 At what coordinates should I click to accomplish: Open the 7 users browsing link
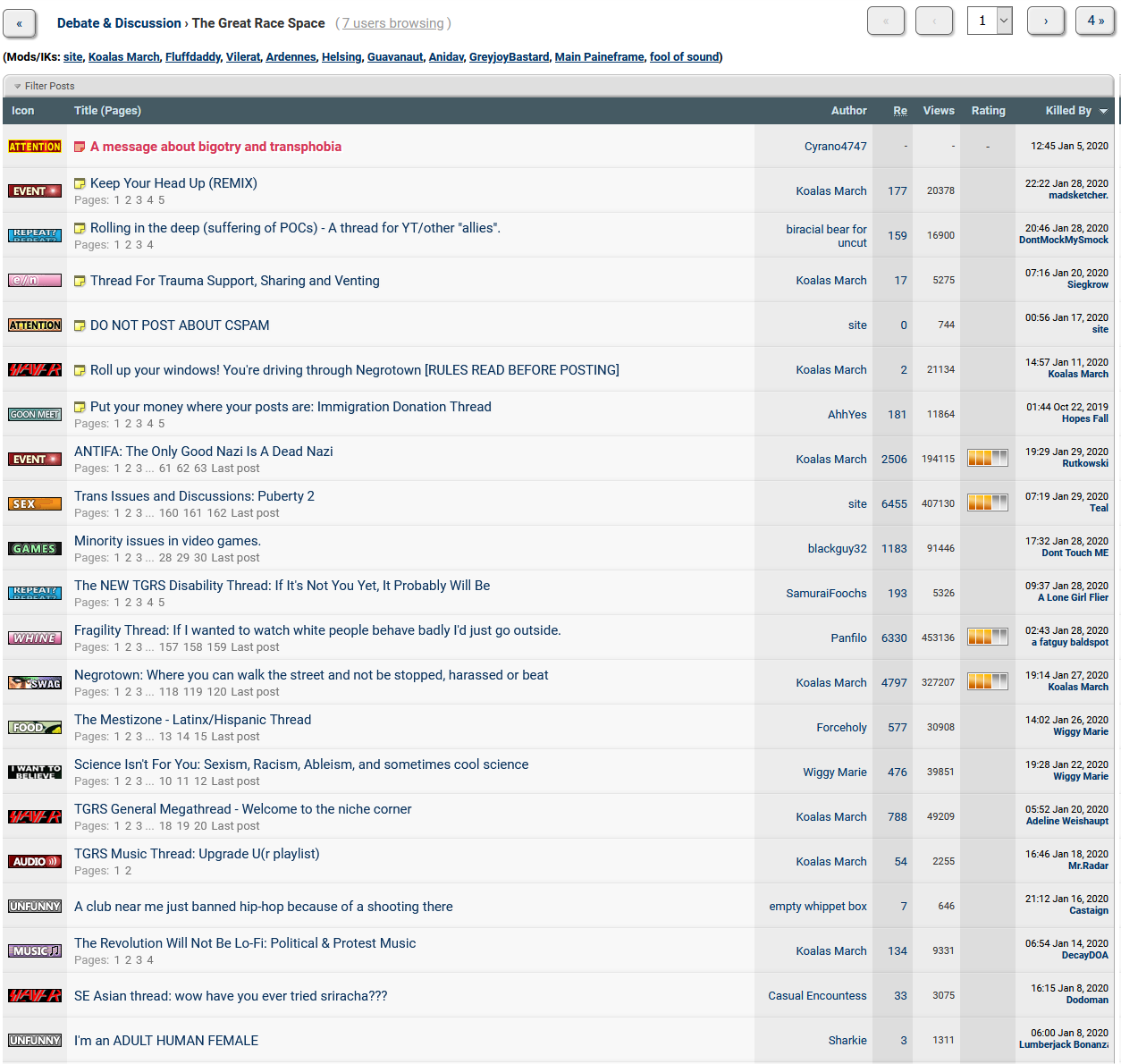pyautogui.click(x=392, y=23)
